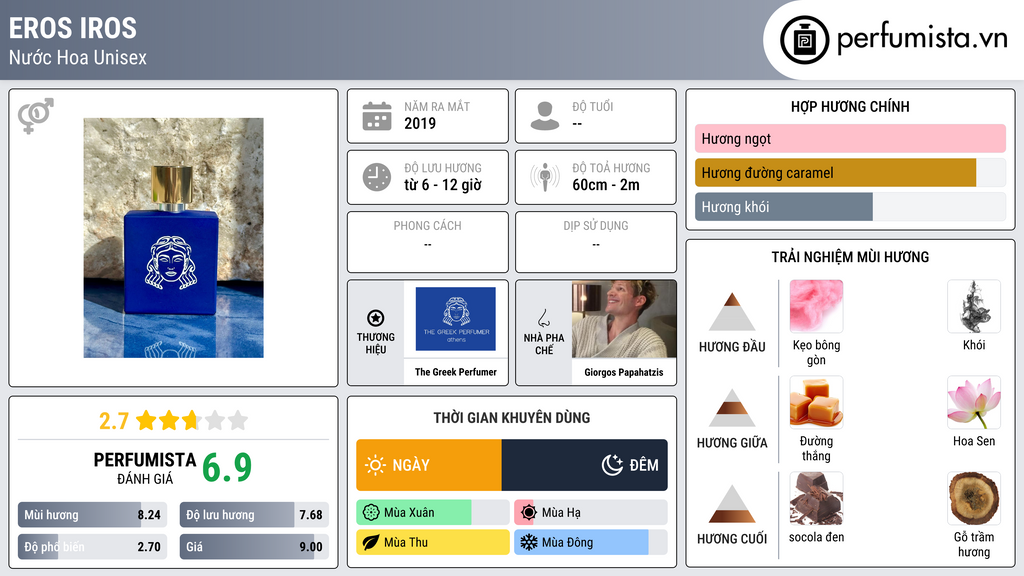Viewport: 1024px width, 576px height.
Task: Click the Perfumista đánh giá label
Action: pyautogui.click(x=145, y=468)
